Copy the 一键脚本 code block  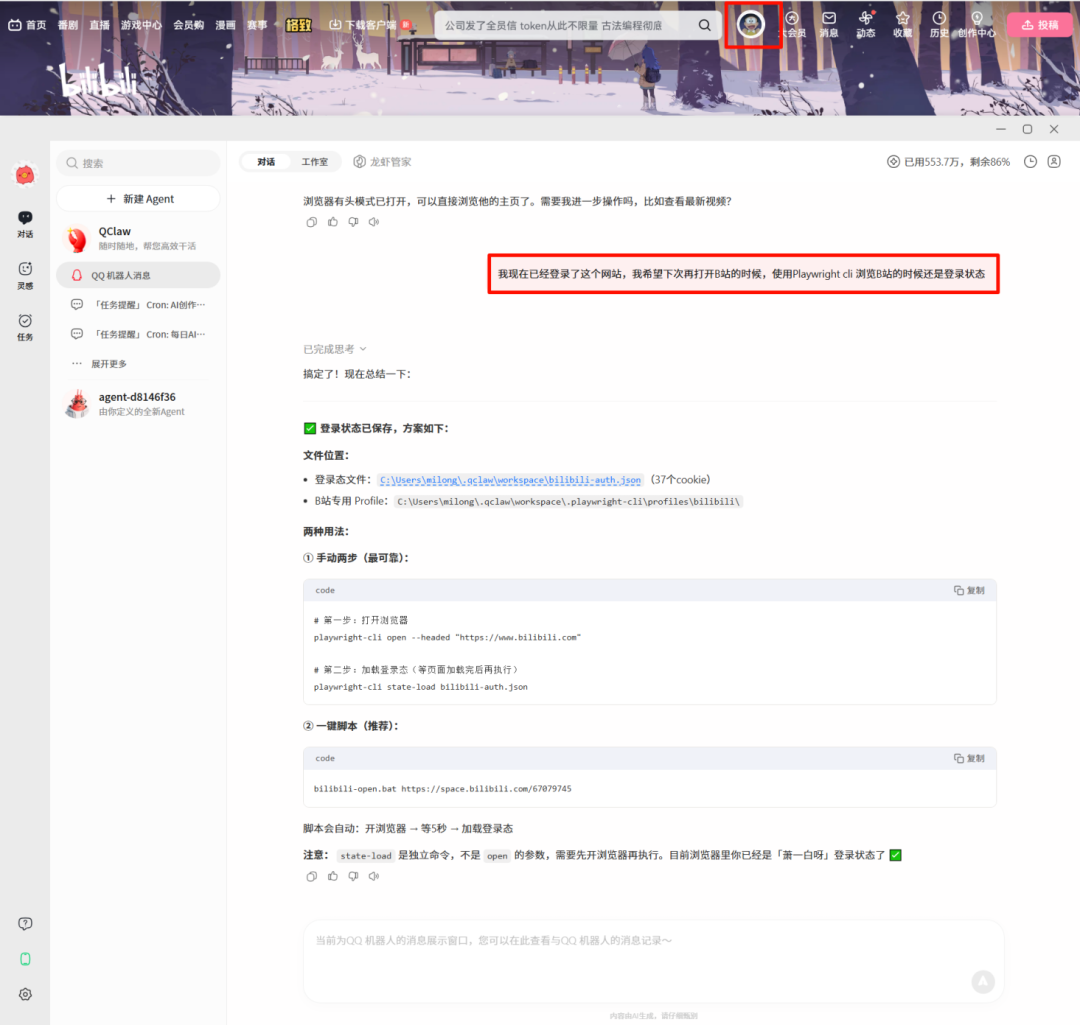coord(969,758)
